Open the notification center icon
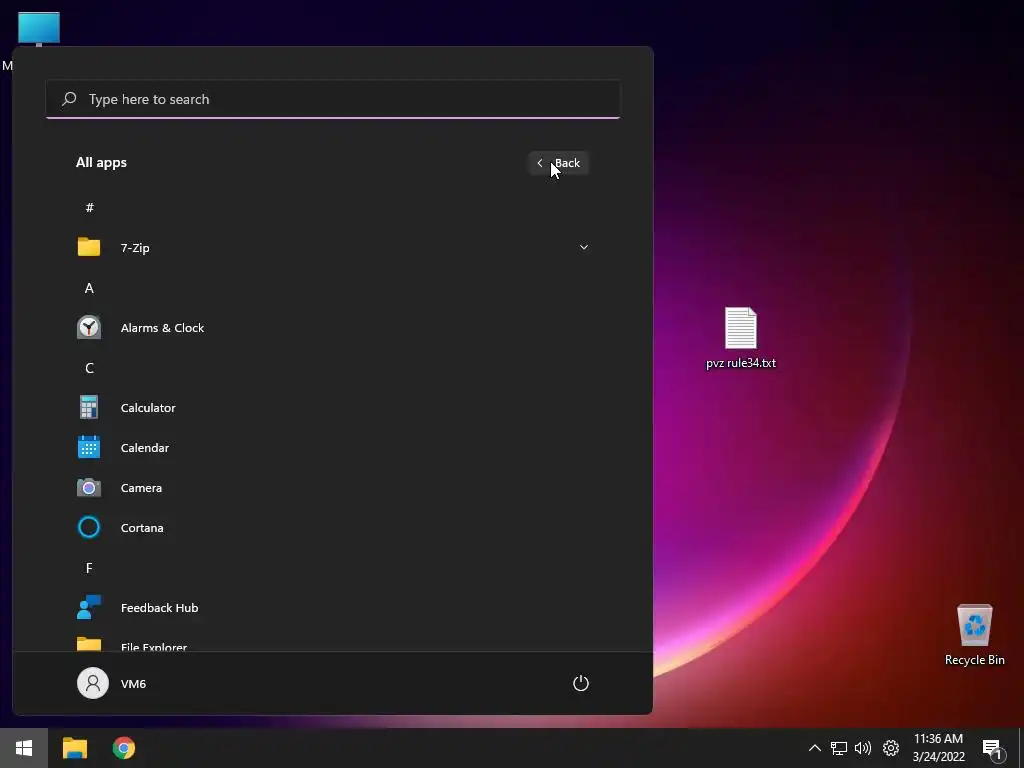This screenshot has width=1024, height=768. click(x=993, y=750)
